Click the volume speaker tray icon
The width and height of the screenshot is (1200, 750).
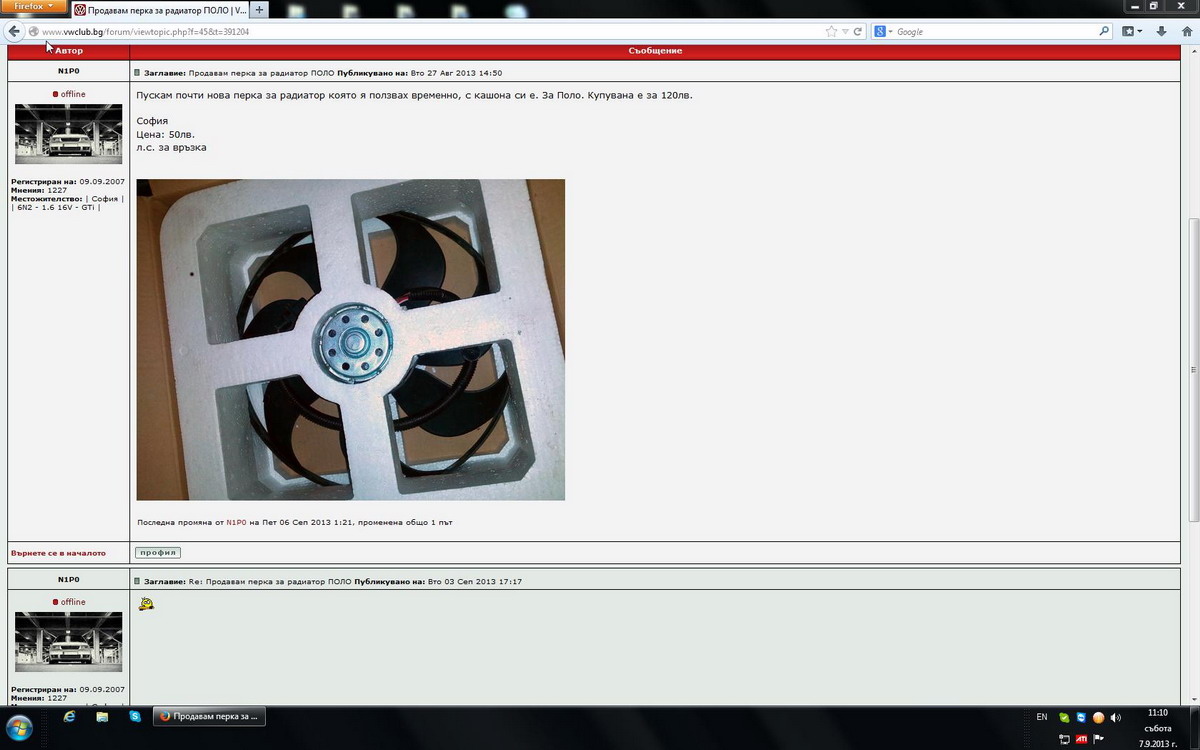pos(1115,717)
